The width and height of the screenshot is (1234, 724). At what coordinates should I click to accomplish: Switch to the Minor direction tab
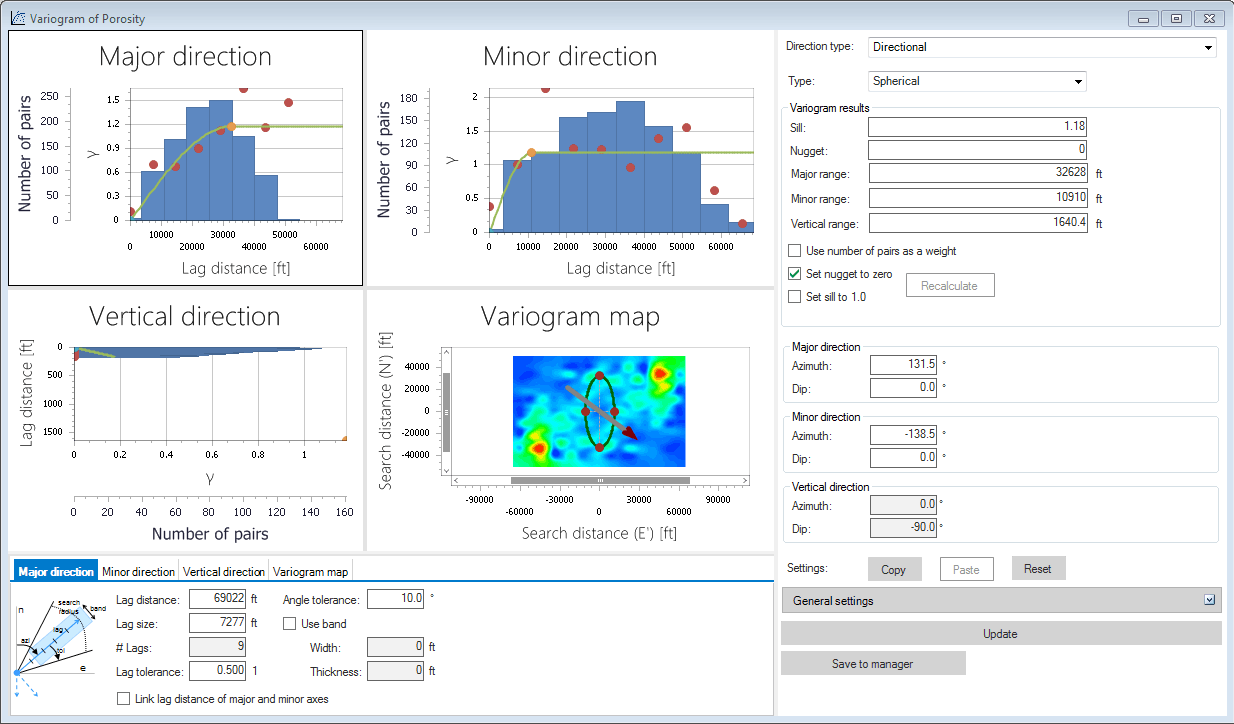pyautogui.click(x=138, y=572)
